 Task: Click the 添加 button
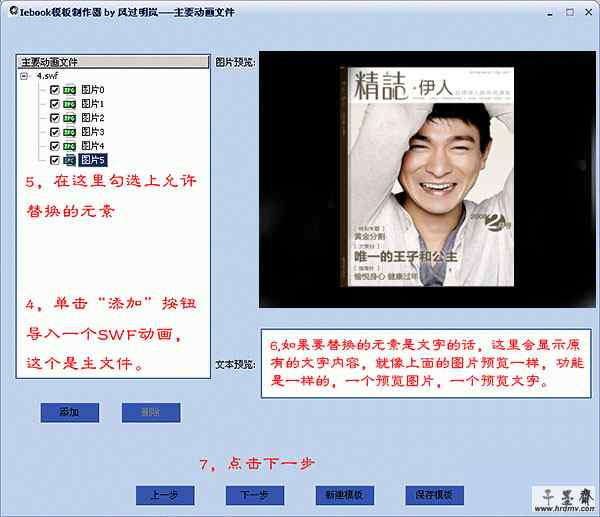pyautogui.click(x=70, y=413)
